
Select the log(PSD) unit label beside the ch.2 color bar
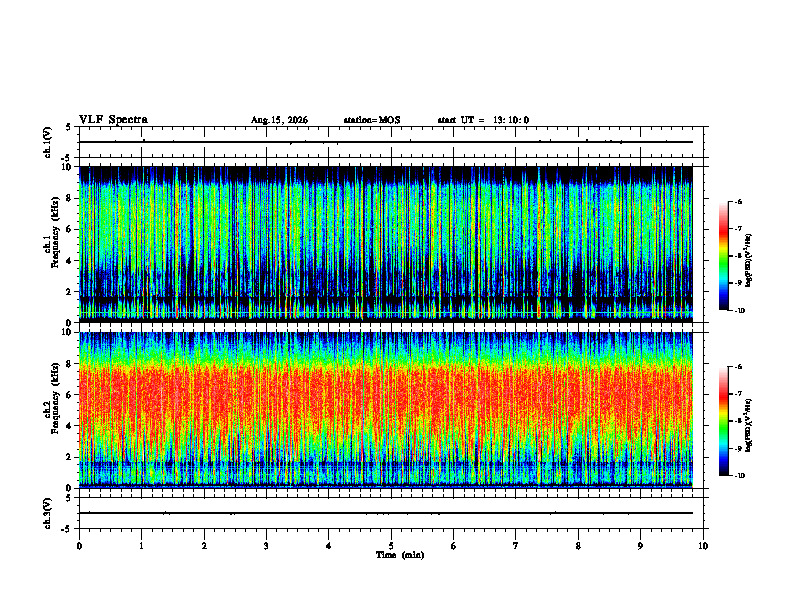(x=748, y=426)
